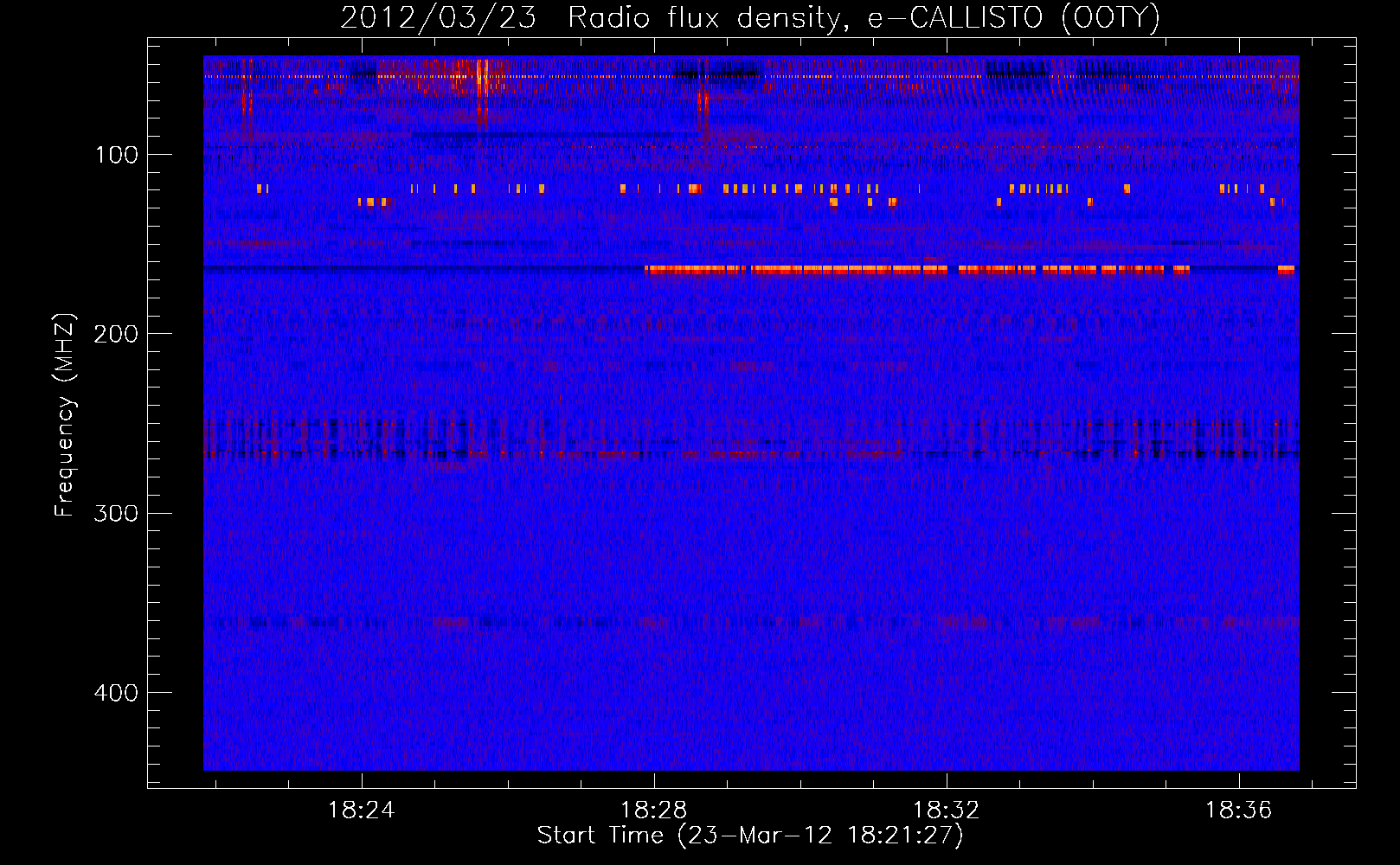Click the '300' frequency tick label
The image size is (1400, 865).
point(116,514)
